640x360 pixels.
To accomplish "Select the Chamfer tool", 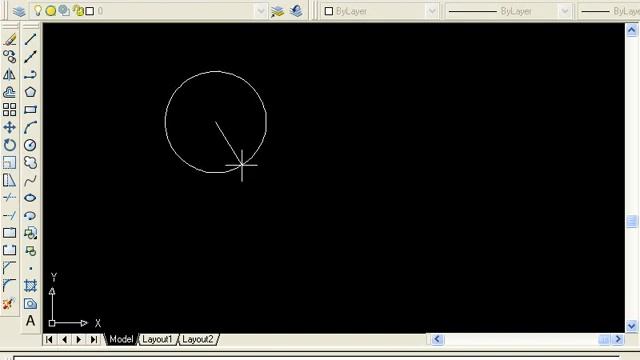I will pos(9,267).
